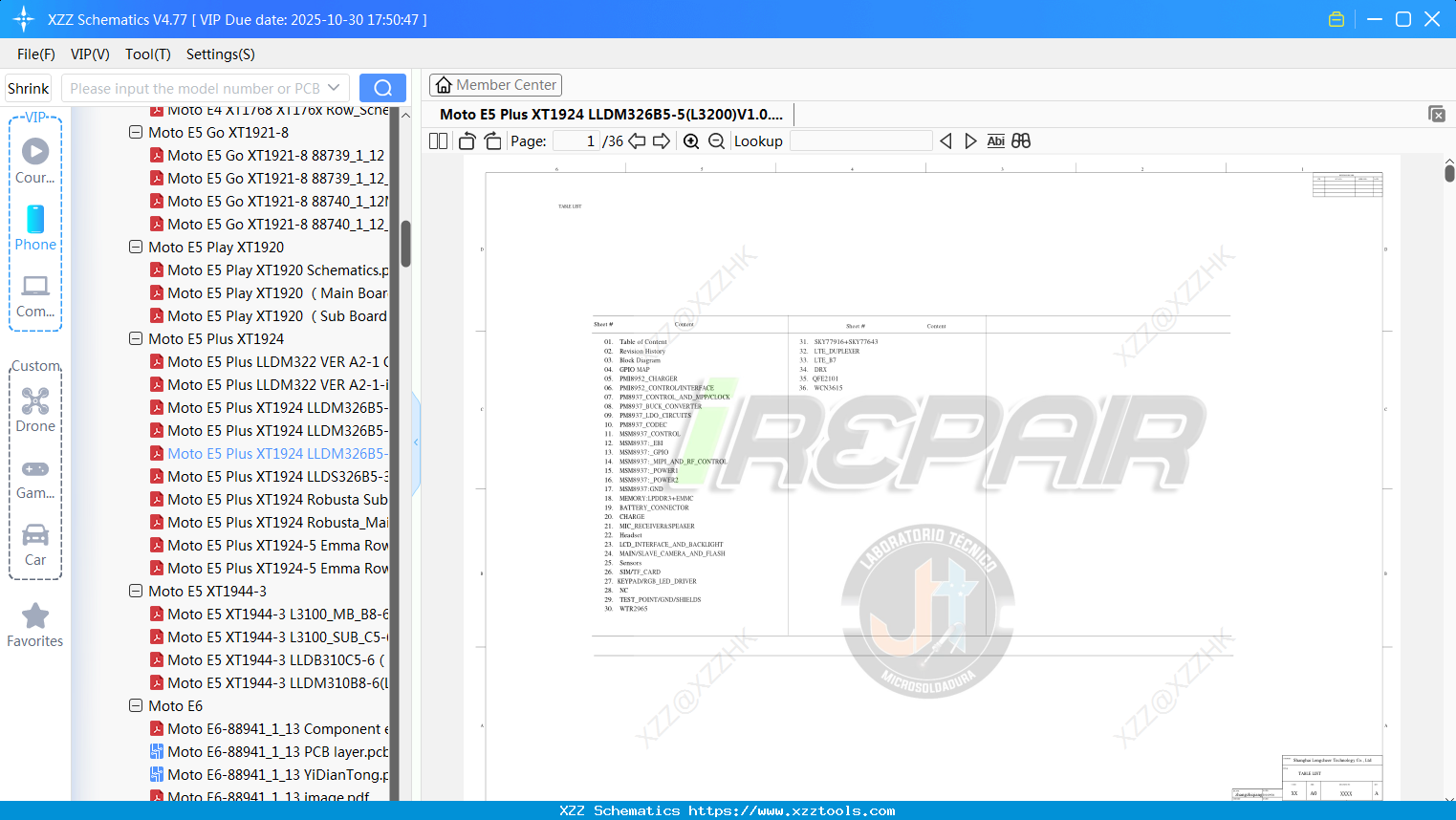The width and height of the screenshot is (1456, 820).
Task: Open Moto E5 Play XT1920 Main Board file
Action: point(270,293)
